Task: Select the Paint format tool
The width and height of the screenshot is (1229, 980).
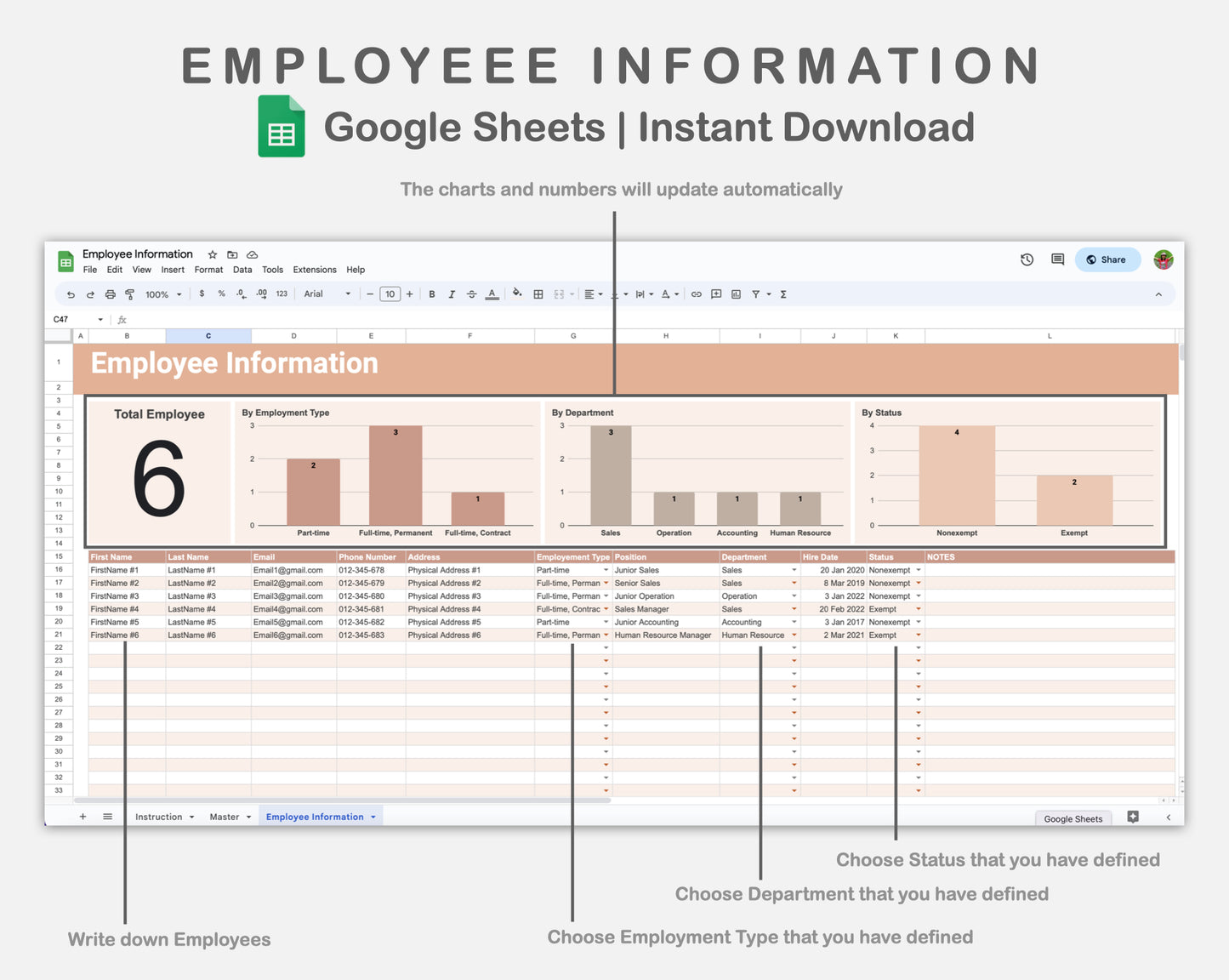Action: [x=129, y=293]
